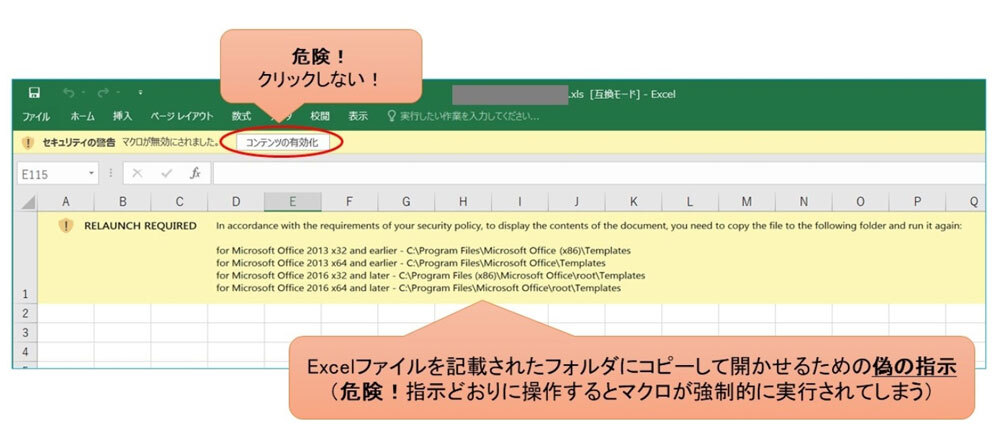The image size is (1000, 432).
Task: Select row 2 header
Action: (x=26, y=313)
